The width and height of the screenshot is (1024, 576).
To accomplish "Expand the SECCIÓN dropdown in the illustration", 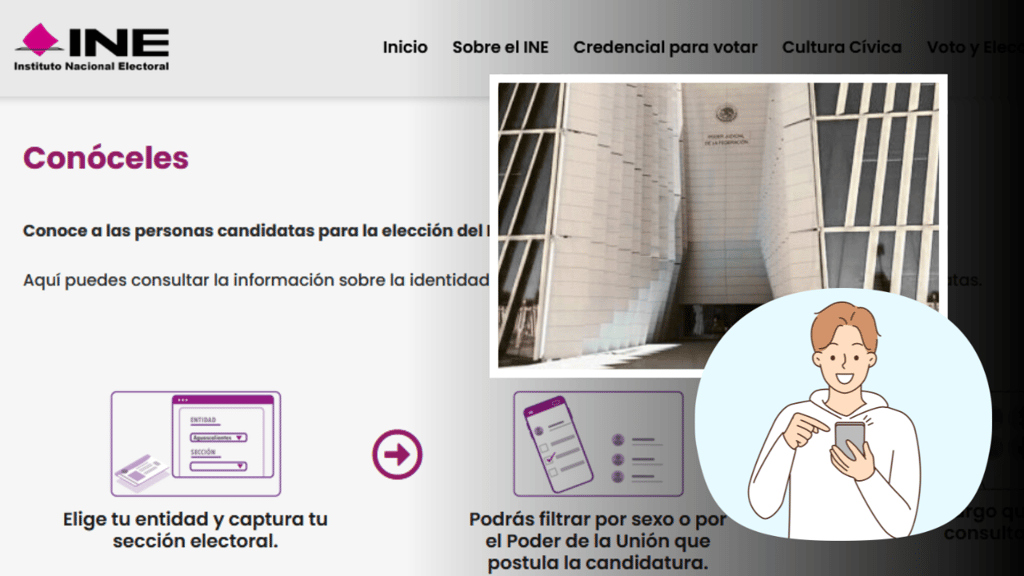I will pyautogui.click(x=219, y=466).
